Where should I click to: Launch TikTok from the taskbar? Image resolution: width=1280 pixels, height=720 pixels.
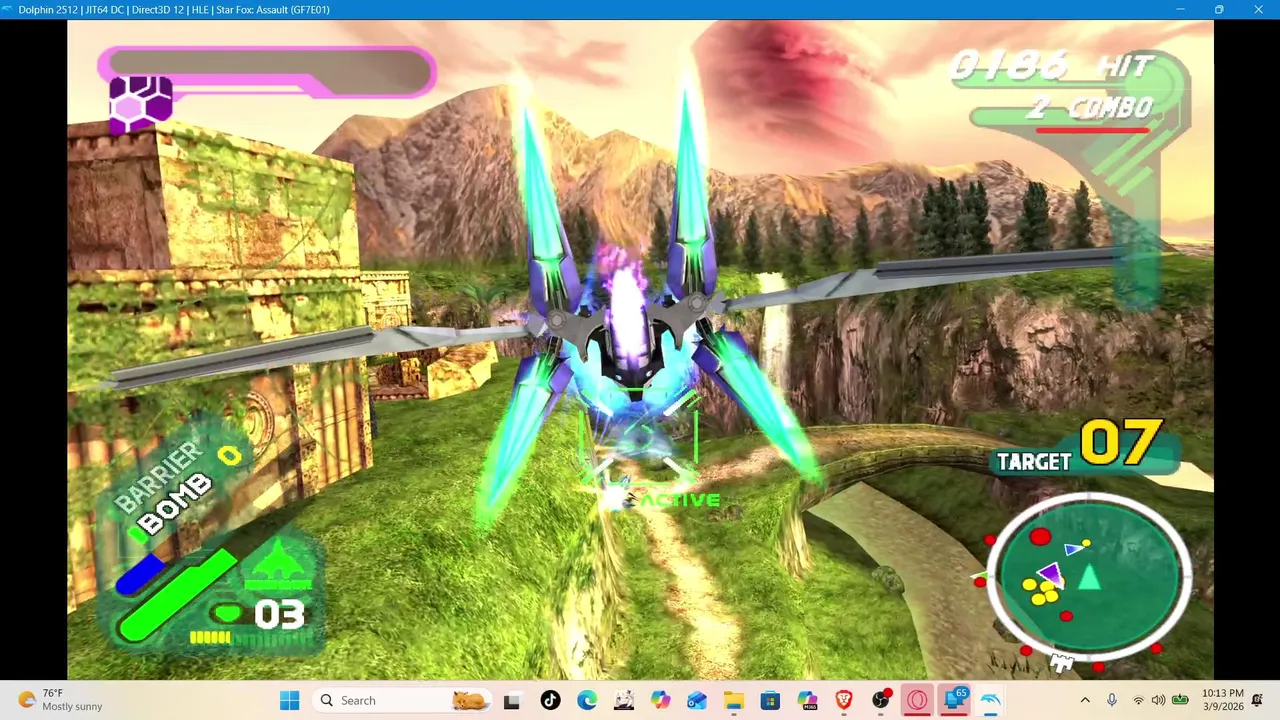coord(550,700)
